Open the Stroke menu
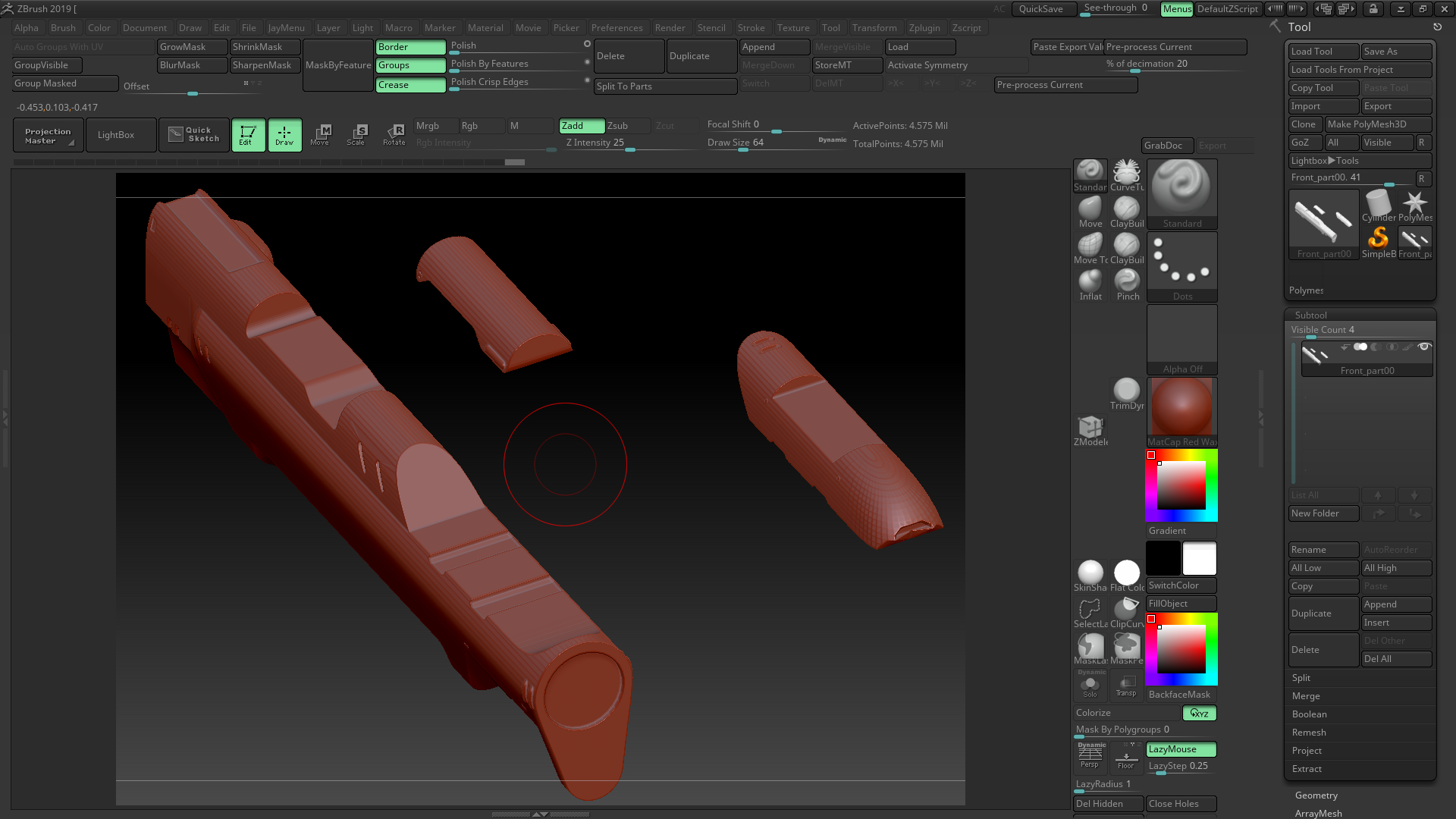Image resolution: width=1456 pixels, height=819 pixels. [x=751, y=27]
